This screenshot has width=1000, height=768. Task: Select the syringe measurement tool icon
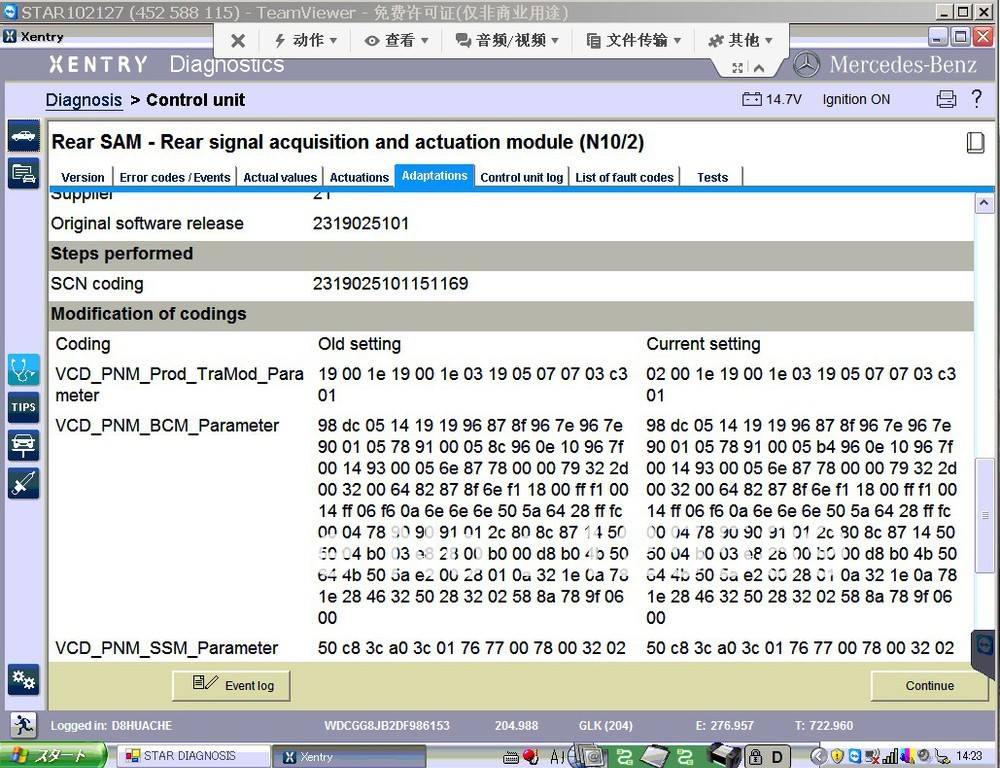pyautogui.click(x=24, y=483)
